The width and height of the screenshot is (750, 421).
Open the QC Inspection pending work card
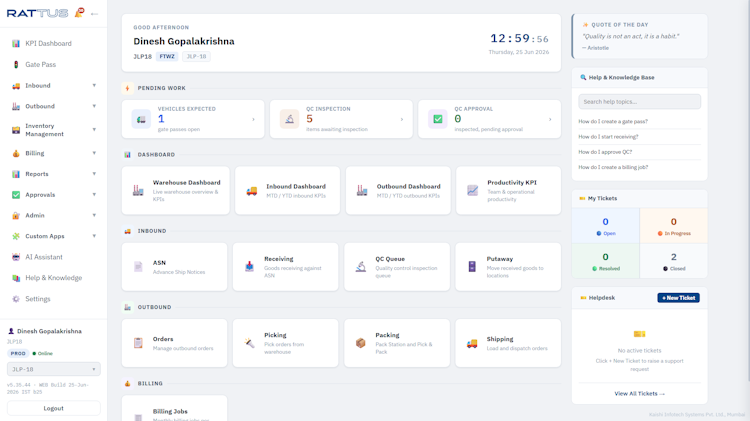click(341, 119)
